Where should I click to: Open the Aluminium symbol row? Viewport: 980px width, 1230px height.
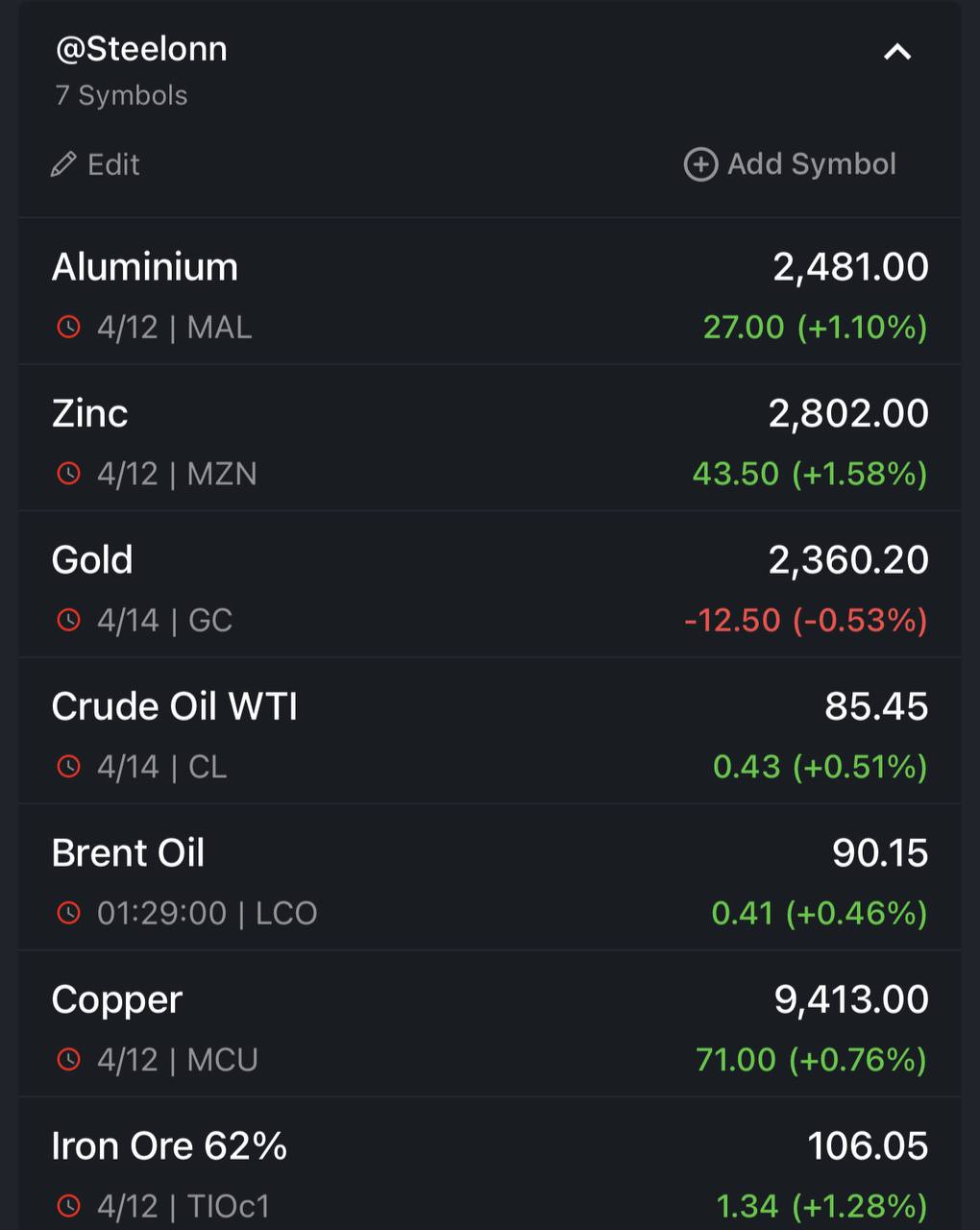point(490,292)
